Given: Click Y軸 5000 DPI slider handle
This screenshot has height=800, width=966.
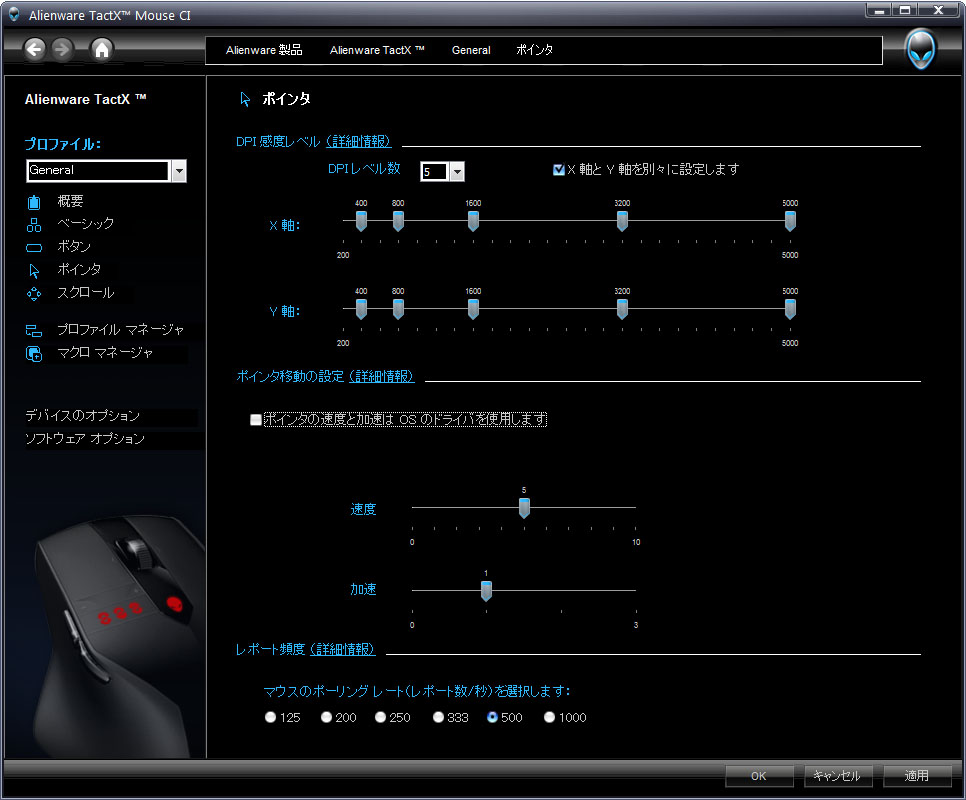Looking at the screenshot, I should point(790,309).
